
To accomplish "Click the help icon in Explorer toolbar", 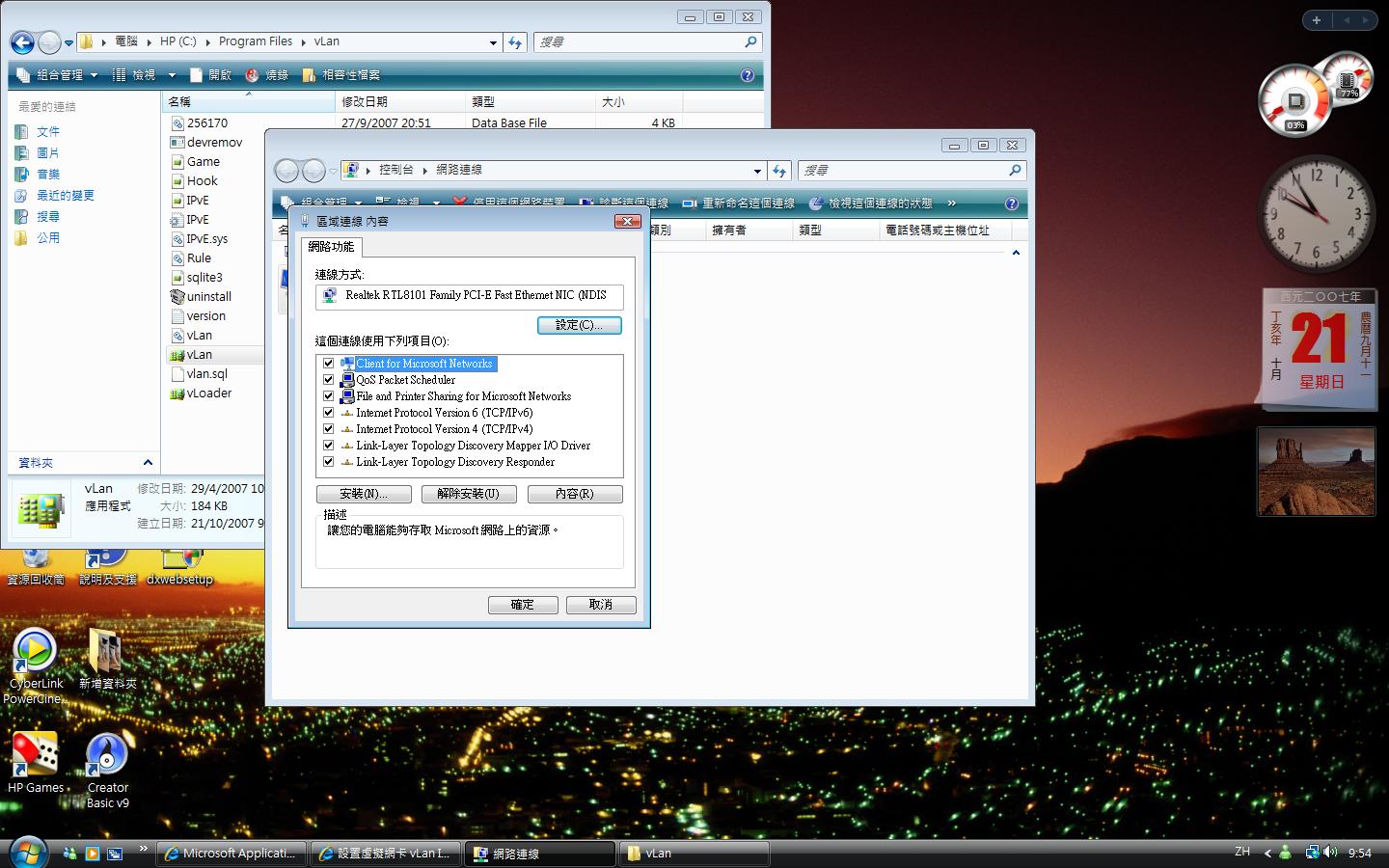I will [x=747, y=75].
